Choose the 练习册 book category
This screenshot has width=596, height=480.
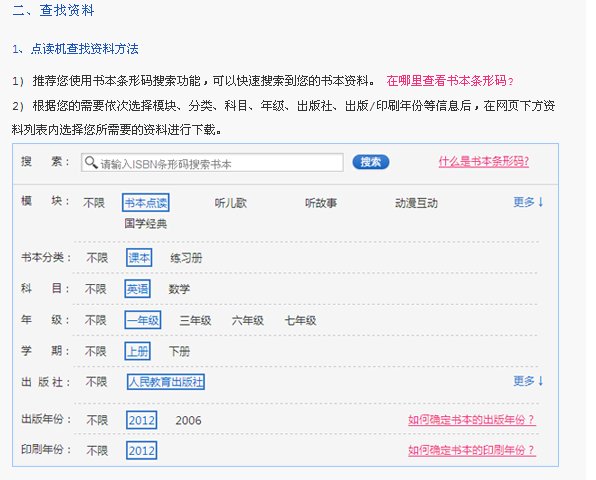click(186, 258)
